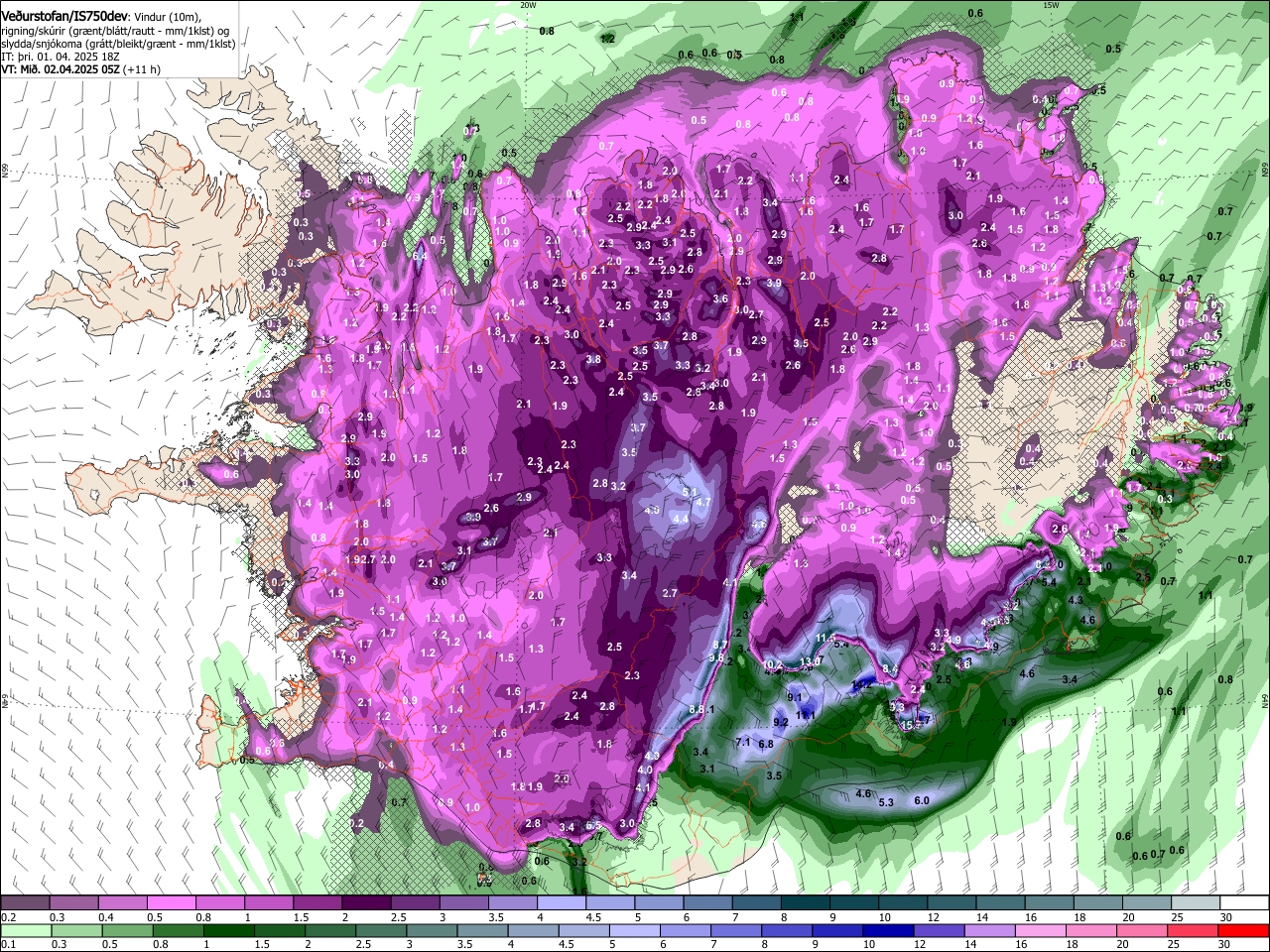
Task: Click the bright pink 0.5–0.8 swatch in upper legend row
Action: 171,903
